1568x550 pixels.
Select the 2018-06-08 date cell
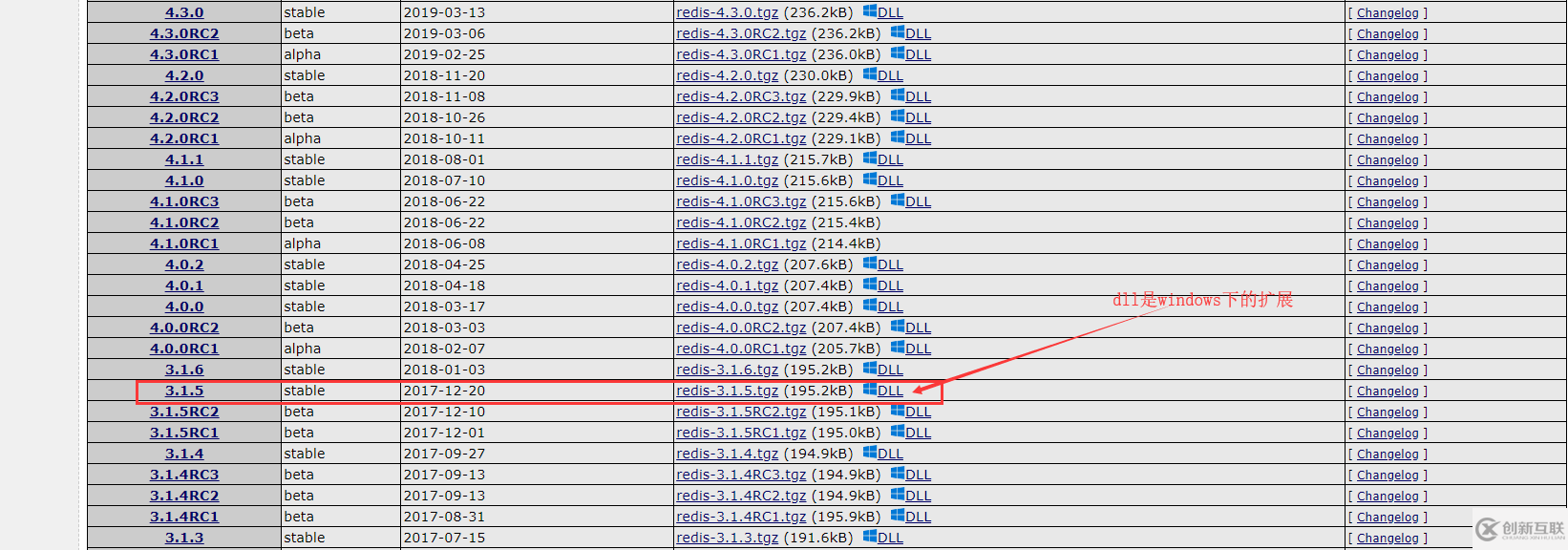(x=537, y=243)
